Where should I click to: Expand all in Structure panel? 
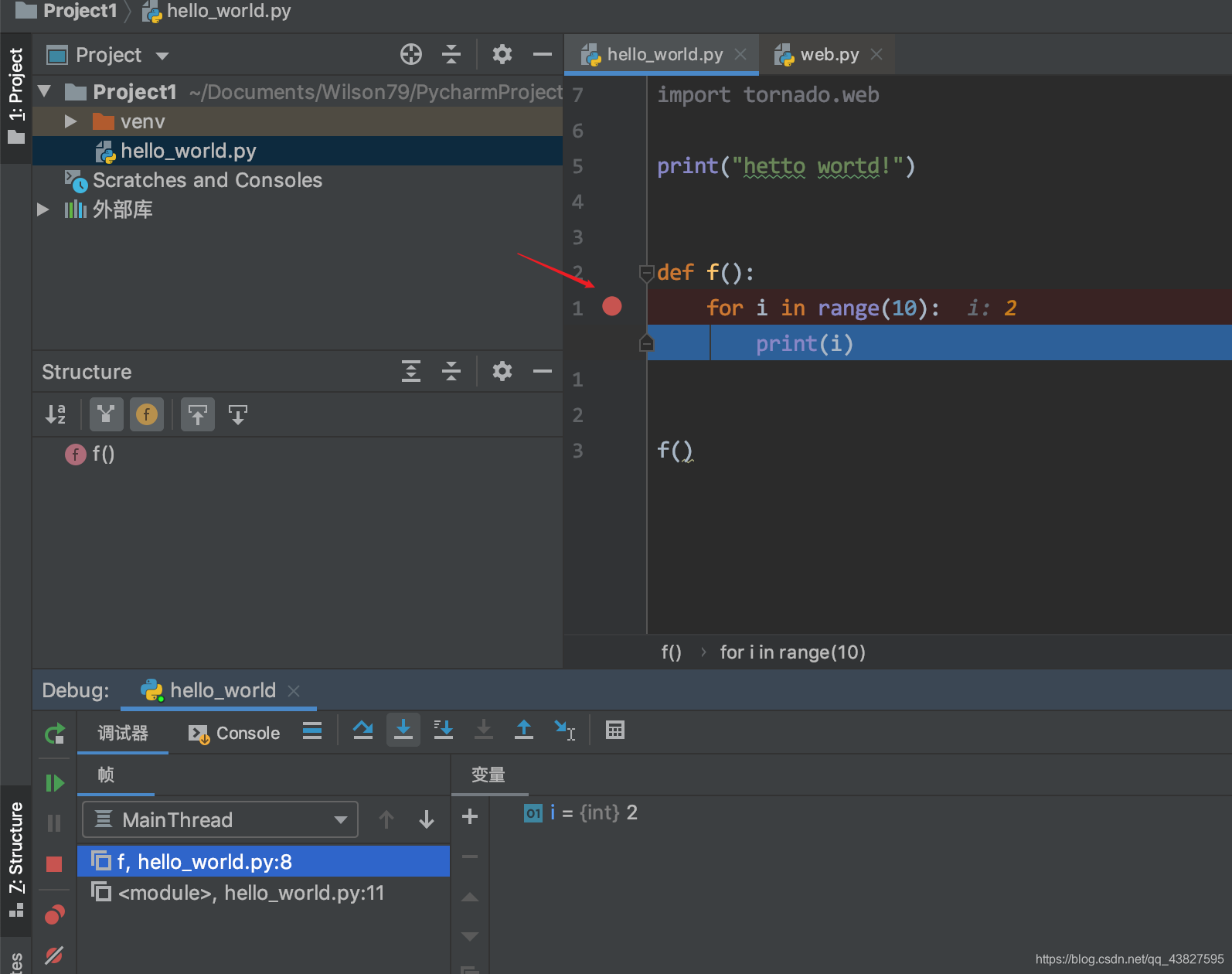411,371
